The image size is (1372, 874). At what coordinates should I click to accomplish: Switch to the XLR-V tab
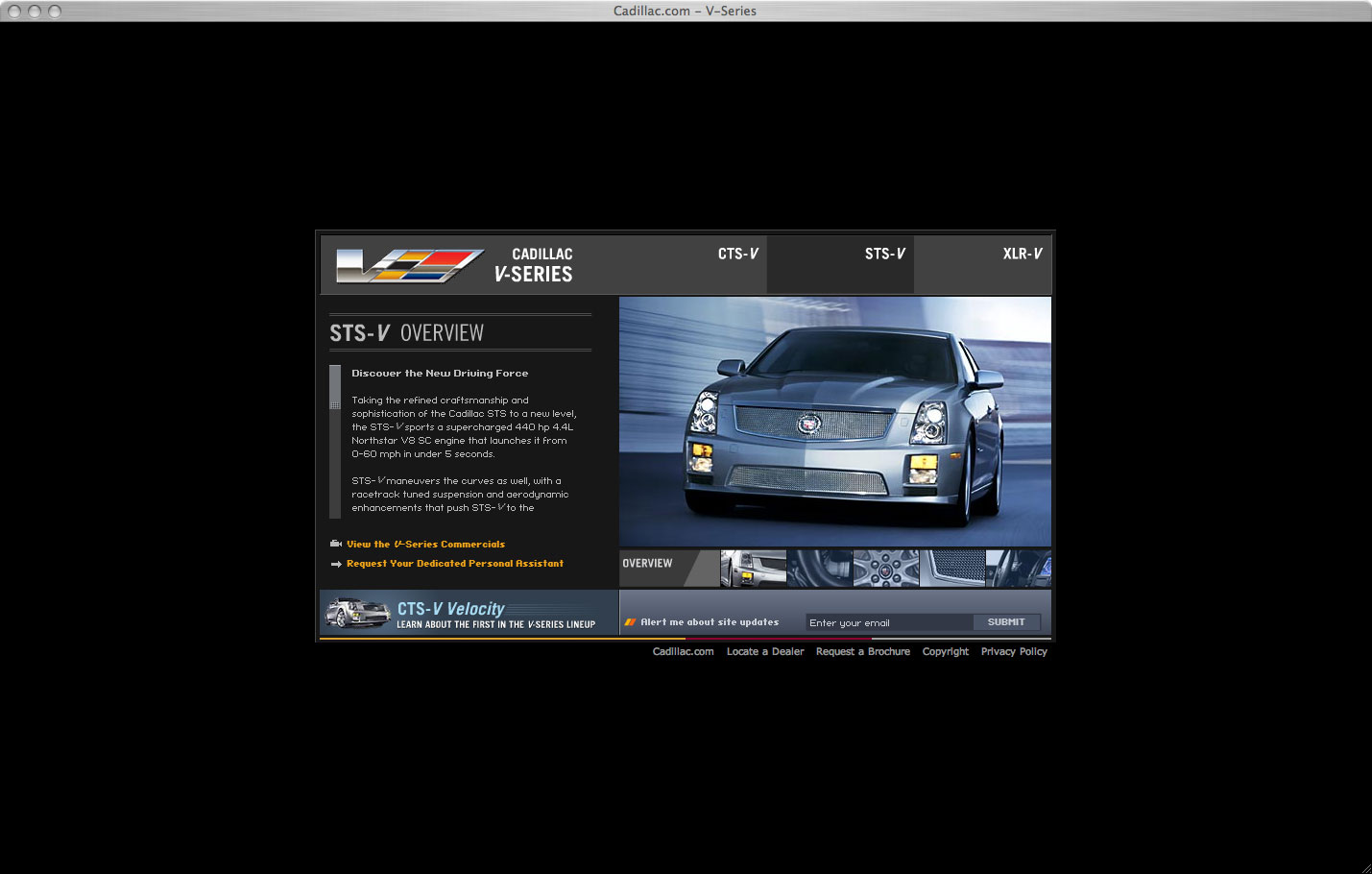coord(1023,254)
